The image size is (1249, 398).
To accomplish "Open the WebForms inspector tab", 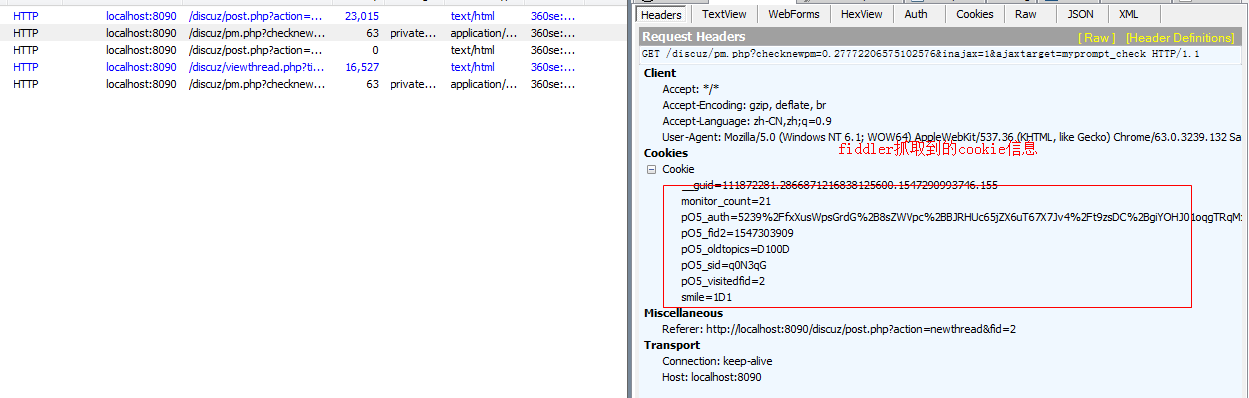I will pos(793,15).
